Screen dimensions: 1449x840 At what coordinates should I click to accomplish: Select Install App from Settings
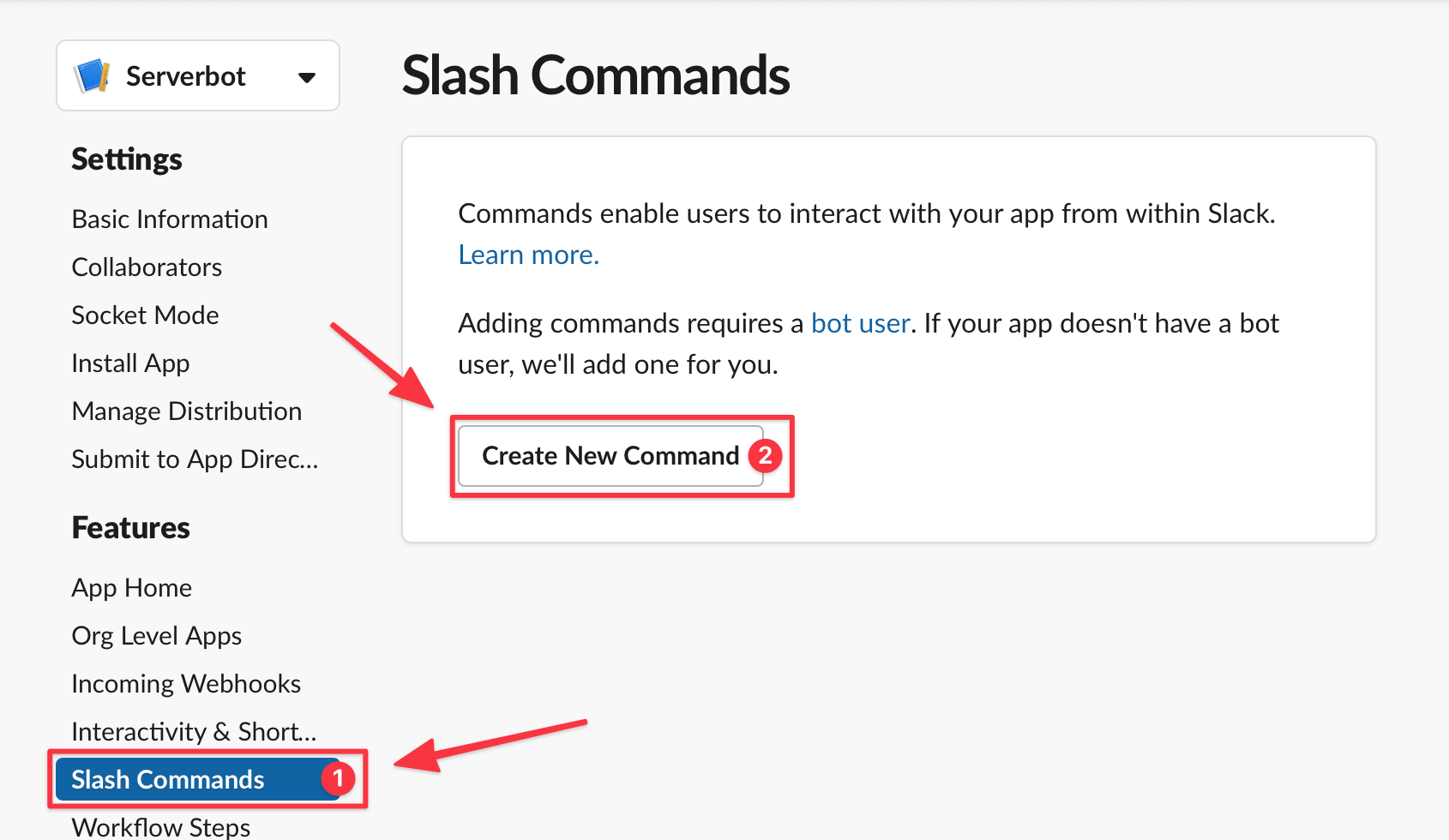(x=130, y=363)
